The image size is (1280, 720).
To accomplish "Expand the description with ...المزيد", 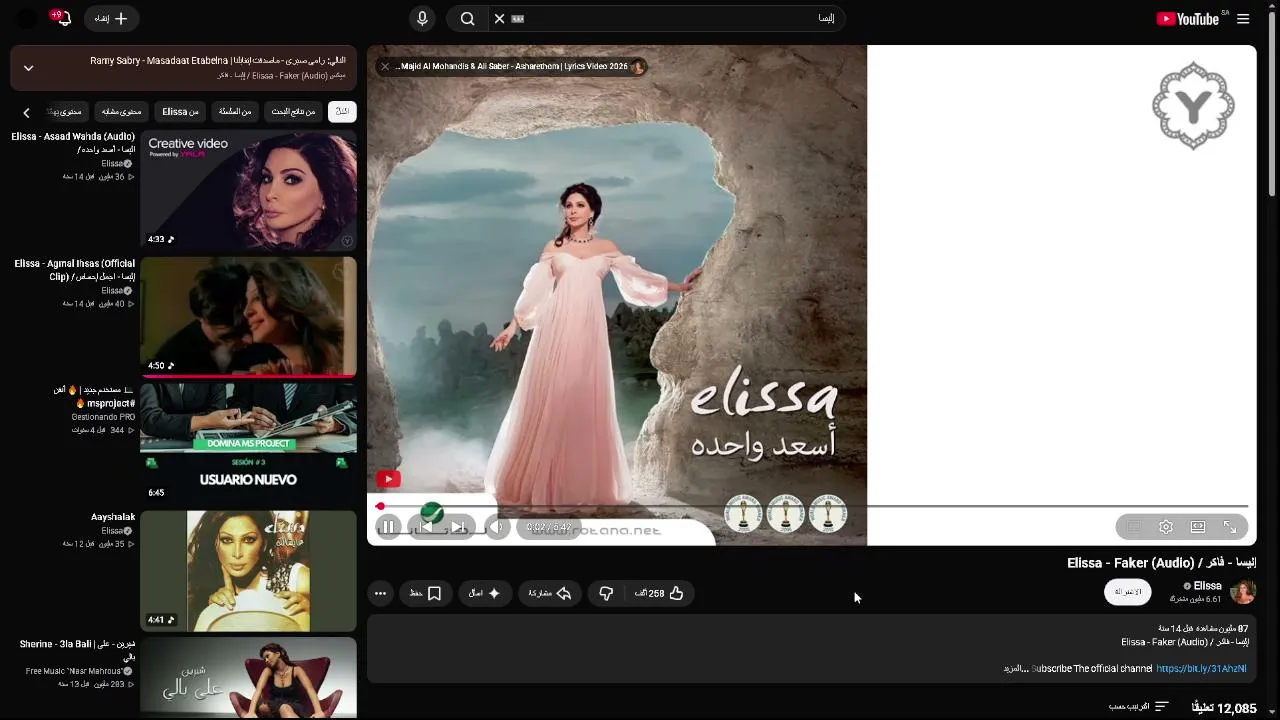I will 1016,668.
